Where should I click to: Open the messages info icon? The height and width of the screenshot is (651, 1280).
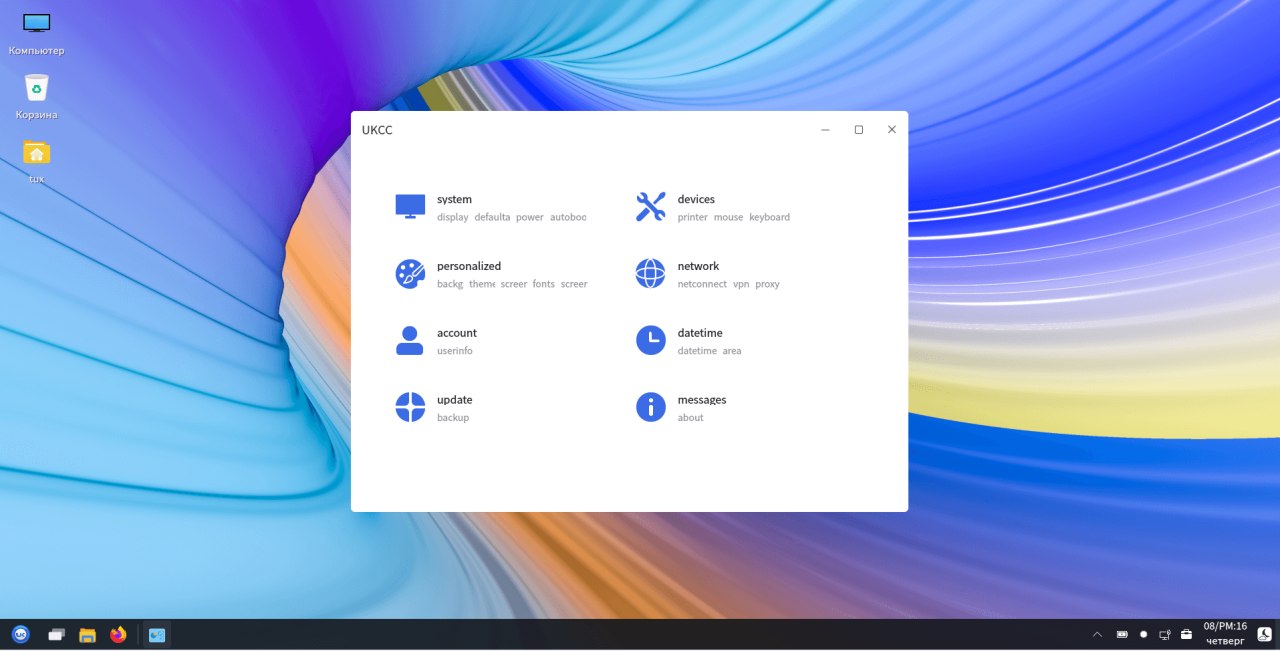coord(650,407)
